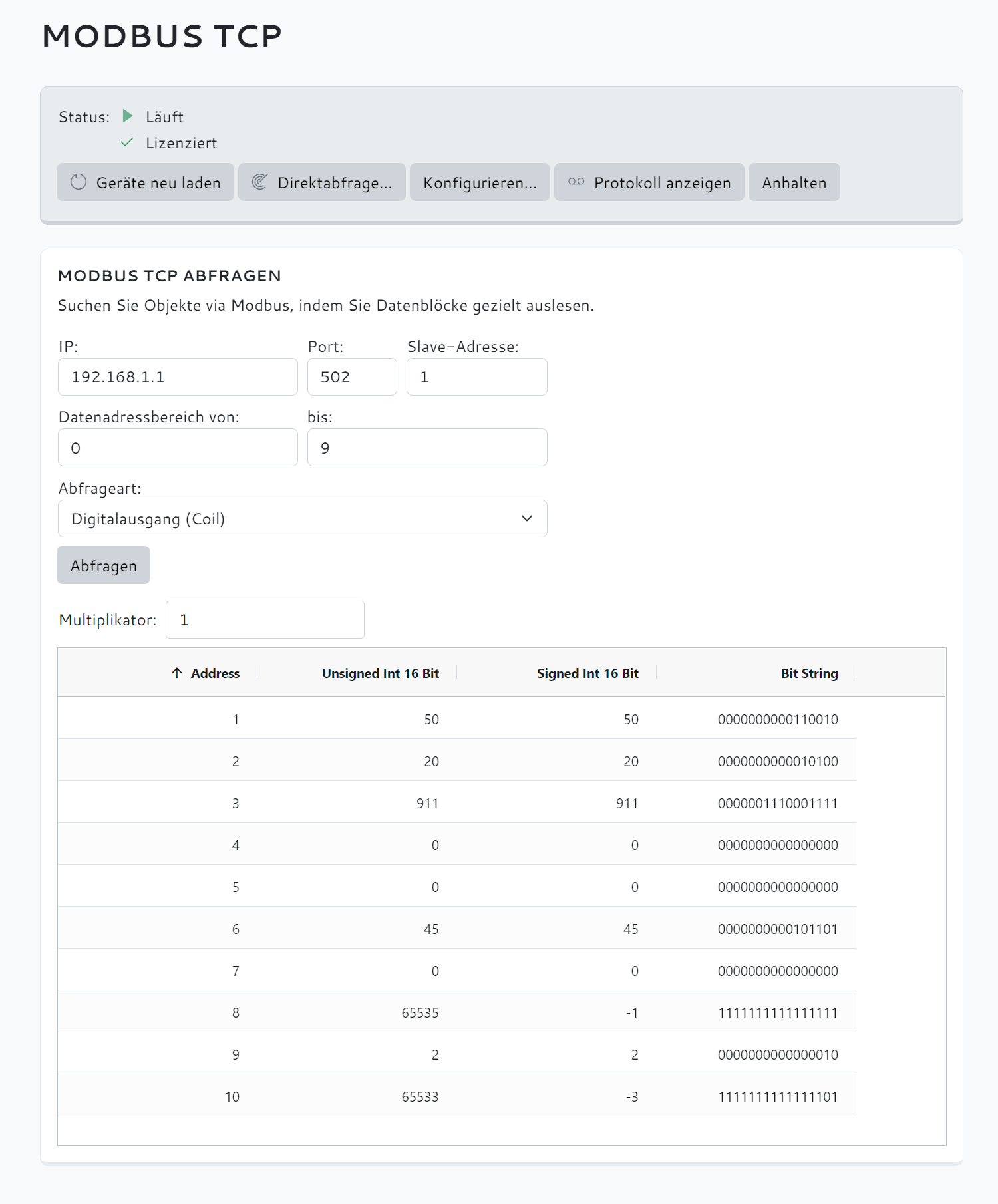Stop the service with Anhalten
The image size is (998, 1204).
794,182
